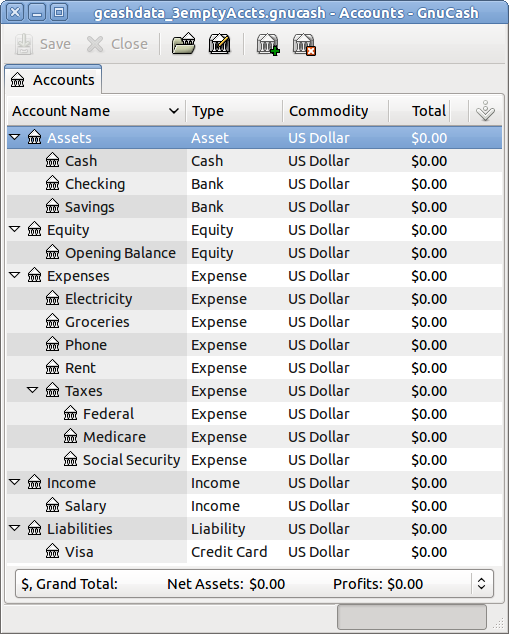Click the bank icon beside Federal
Image resolution: width=509 pixels, height=634 pixels.
point(70,414)
